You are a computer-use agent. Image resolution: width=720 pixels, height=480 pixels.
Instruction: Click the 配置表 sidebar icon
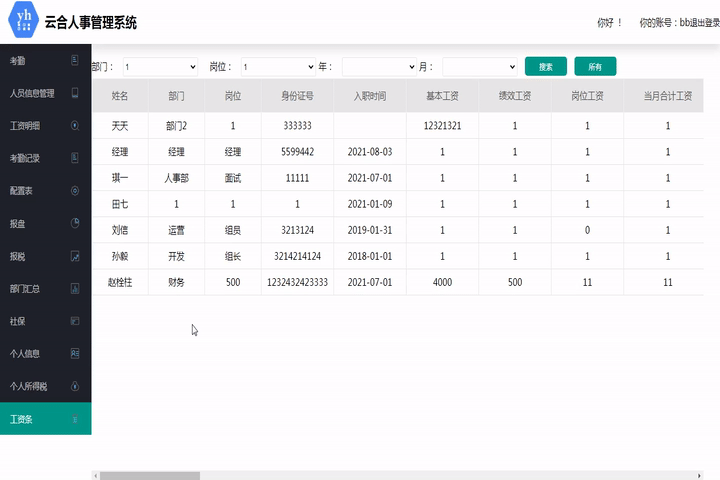75,191
